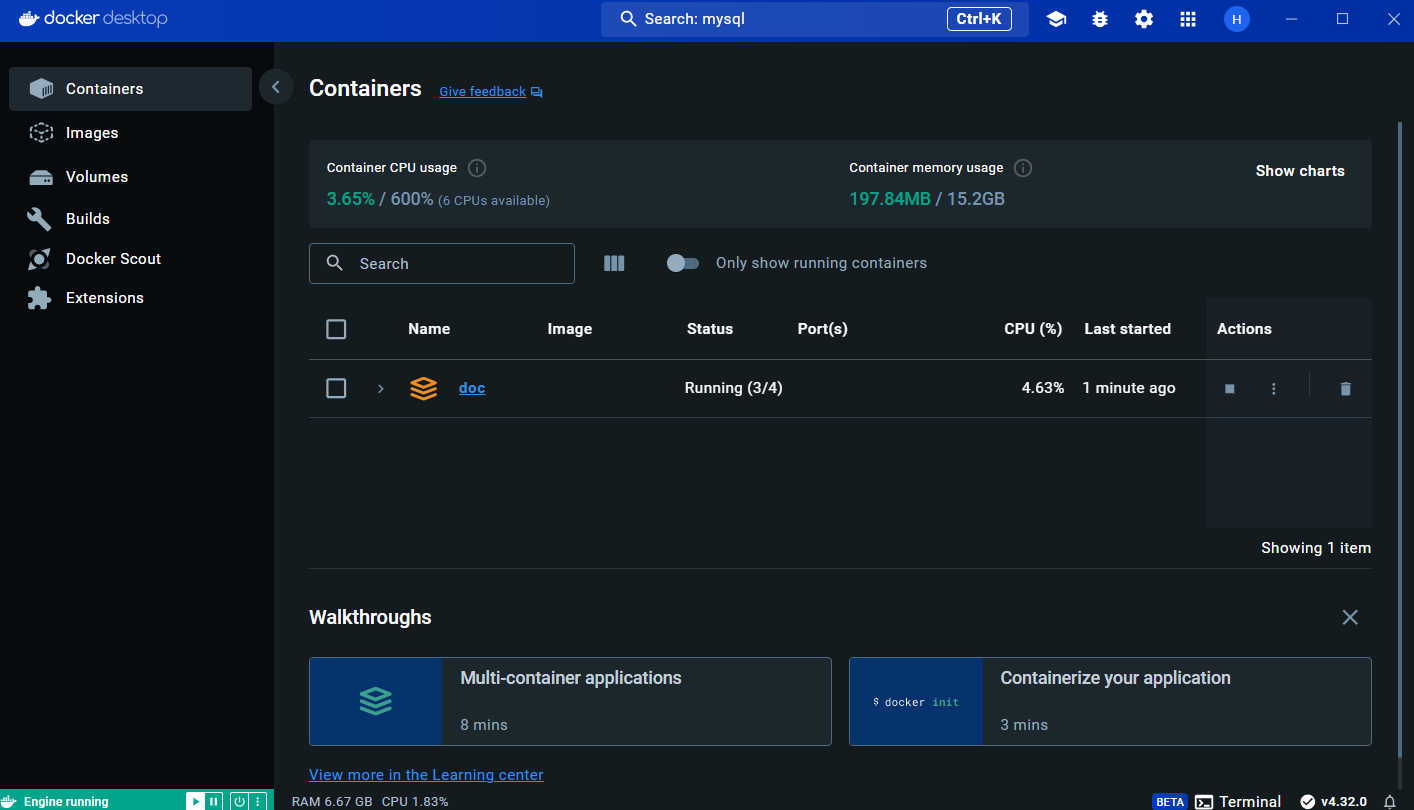Open the Multi-container applications walkthrough
The width and height of the screenshot is (1414, 810).
pyautogui.click(x=570, y=701)
